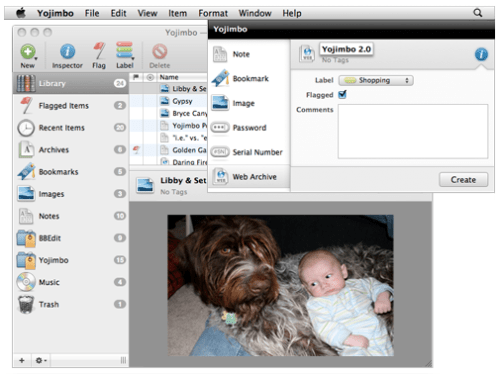
Task: Click the dog and baby photo preview
Action: (280, 285)
